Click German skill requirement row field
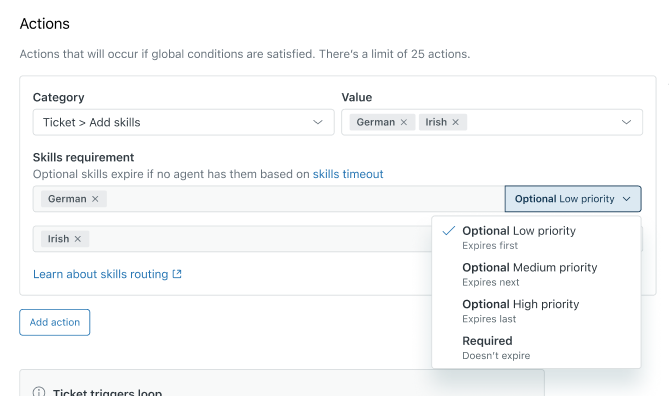Viewport: 669px width, 396px height. click(x=269, y=199)
